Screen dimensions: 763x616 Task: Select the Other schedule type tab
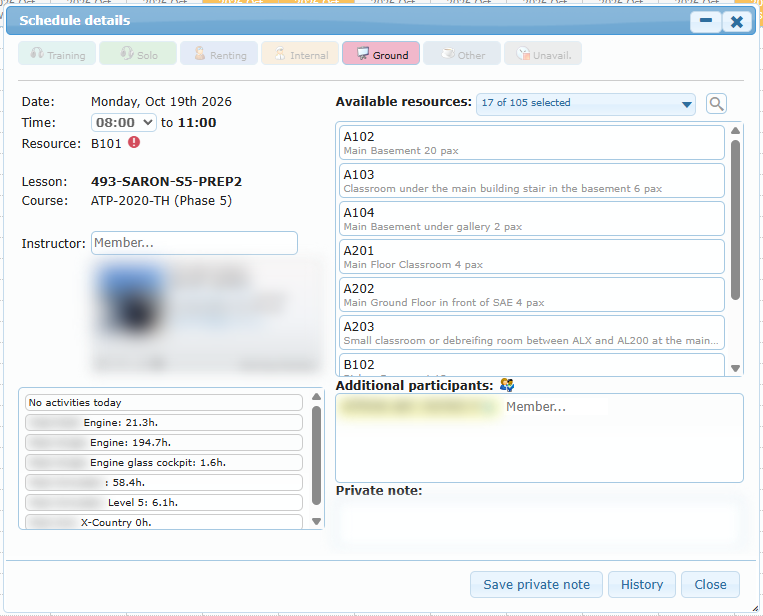(462, 54)
